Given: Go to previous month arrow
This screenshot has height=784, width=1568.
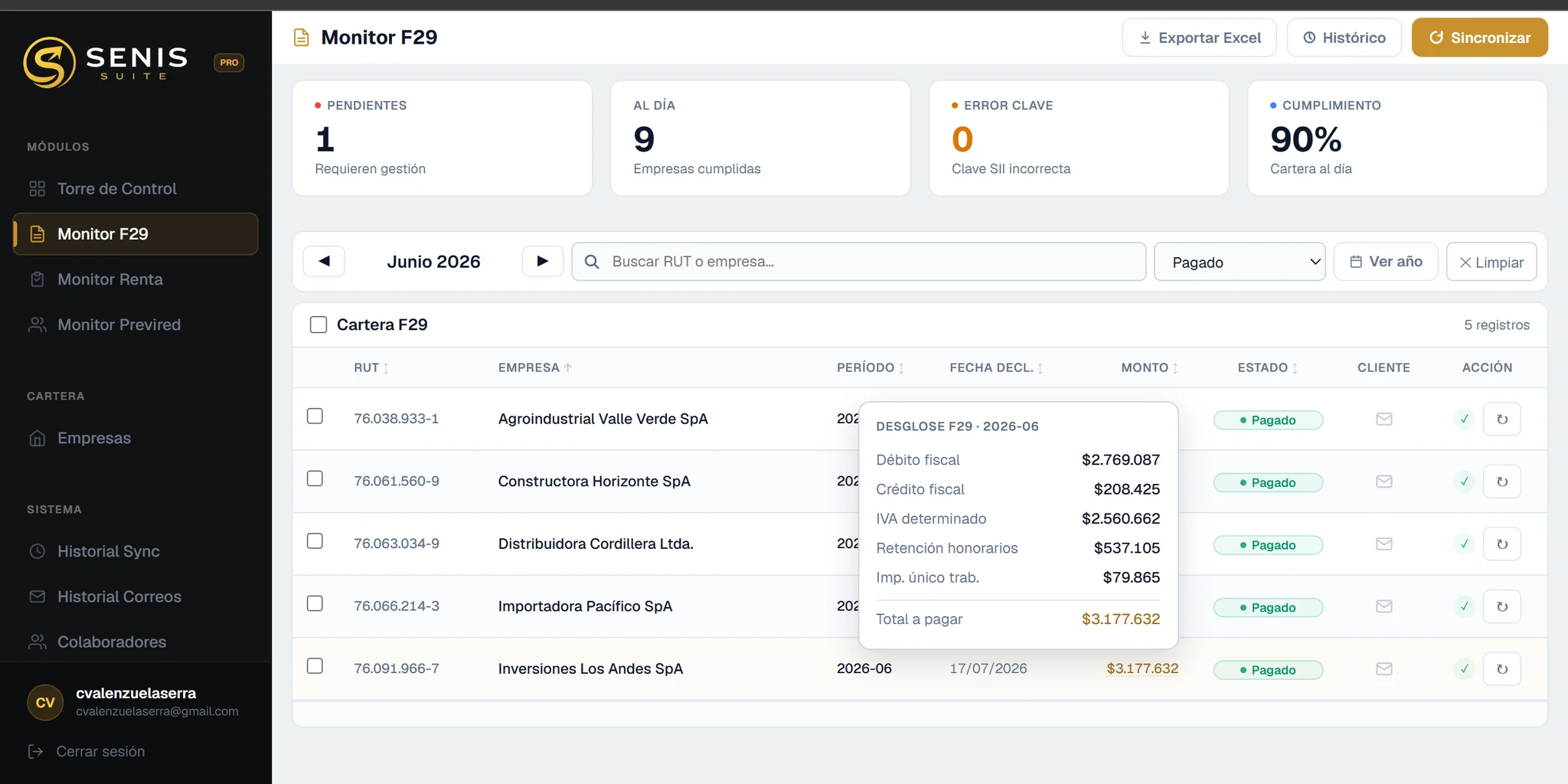Looking at the screenshot, I should (324, 261).
